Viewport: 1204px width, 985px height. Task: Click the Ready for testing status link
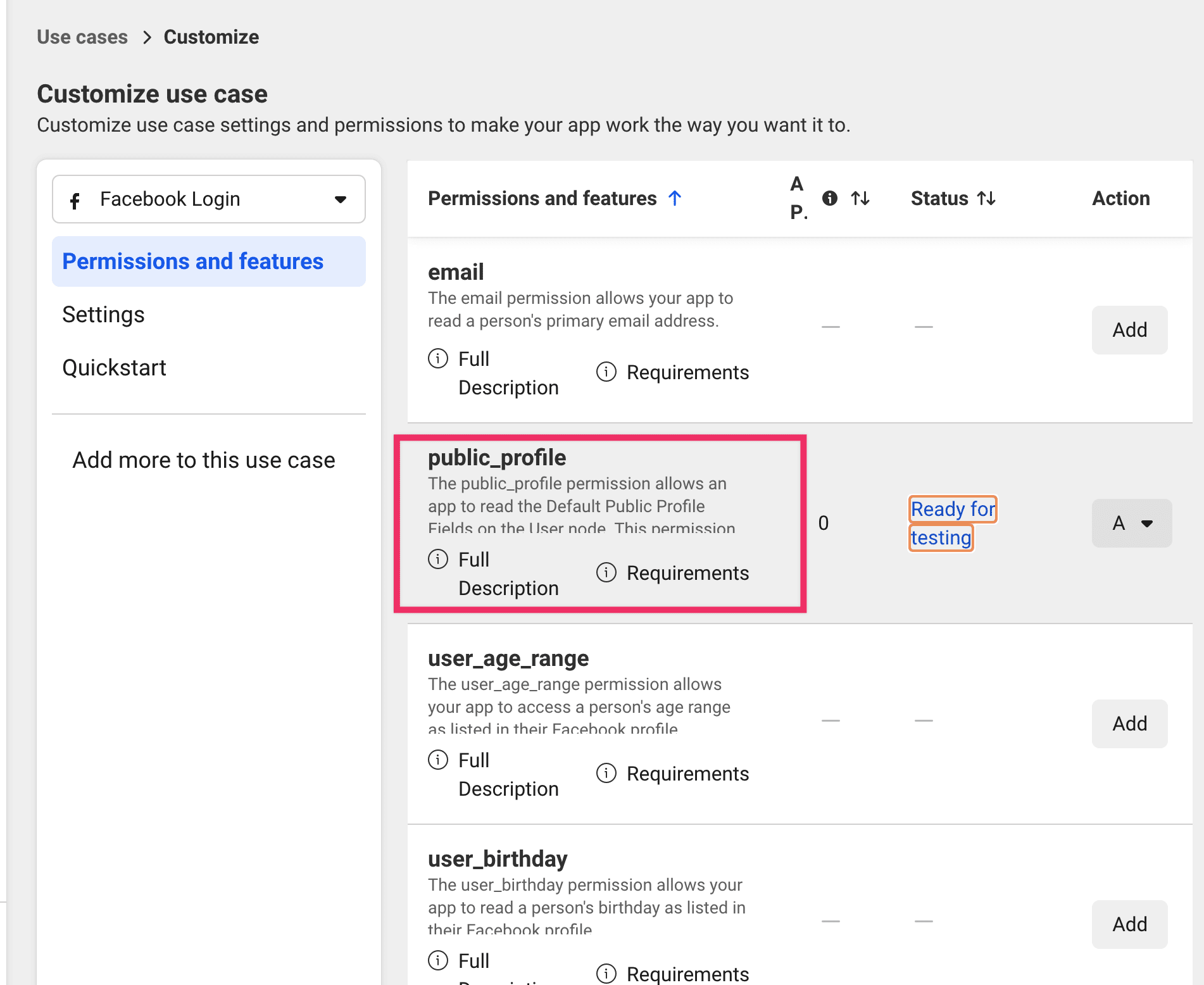click(953, 523)
